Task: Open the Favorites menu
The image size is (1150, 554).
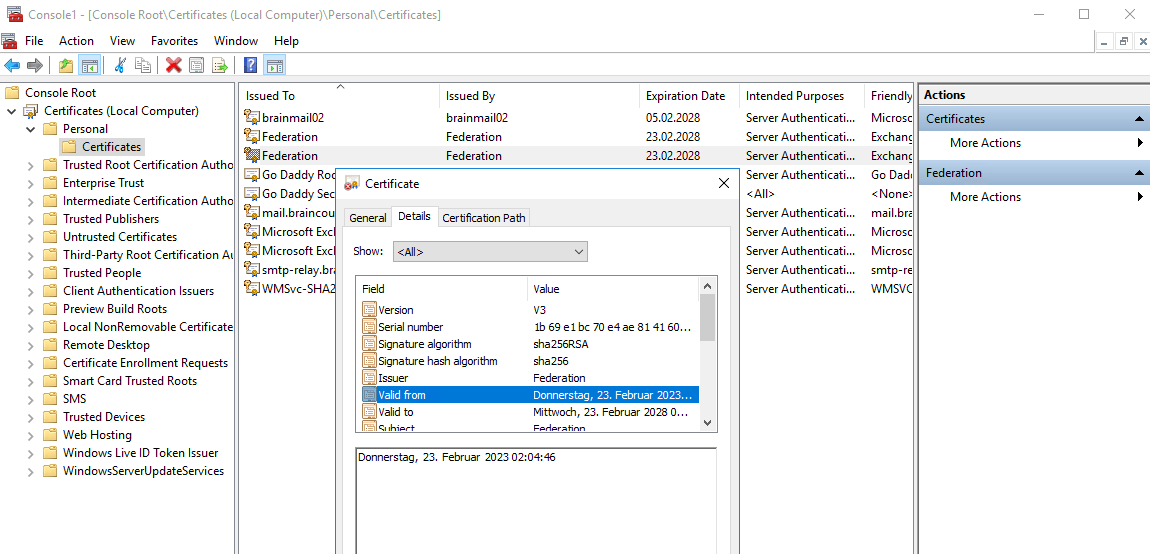Action: [175, 41]
